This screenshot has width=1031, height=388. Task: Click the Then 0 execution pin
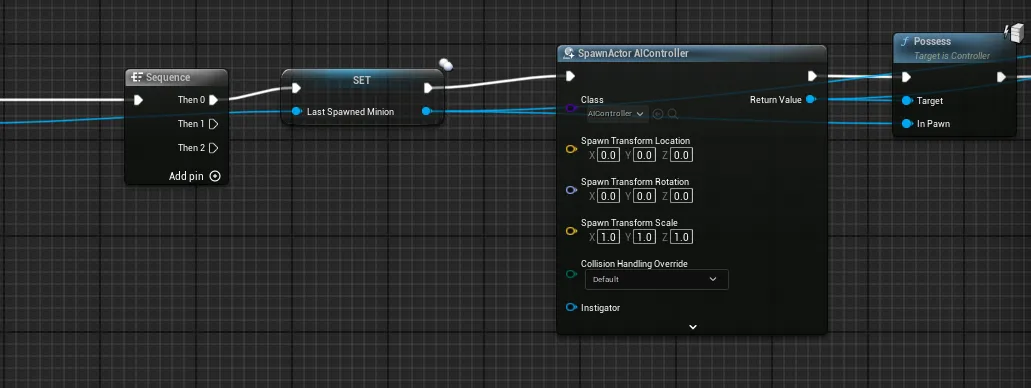click(x=213, y=100)
